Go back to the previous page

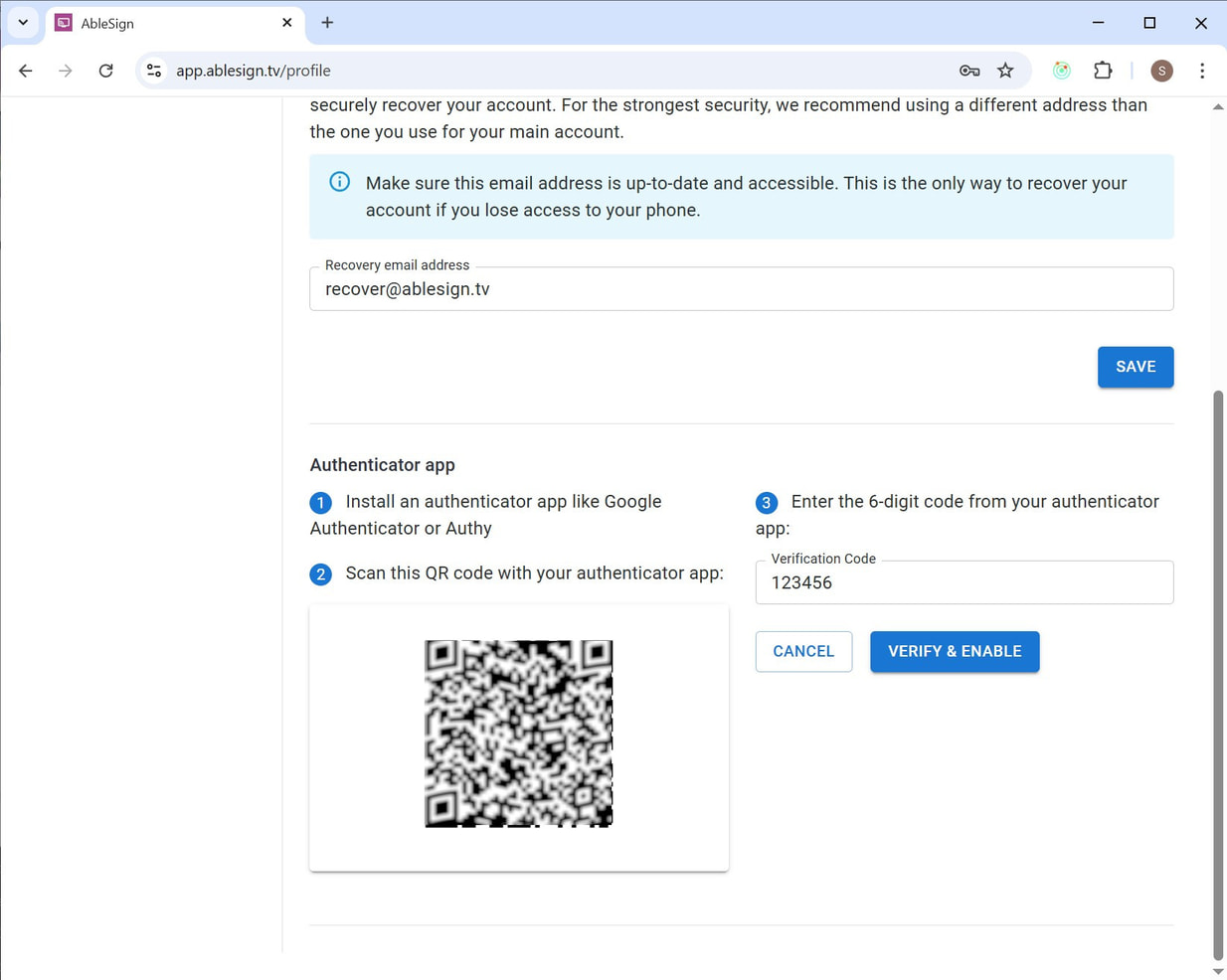click(x=26, y=71)
